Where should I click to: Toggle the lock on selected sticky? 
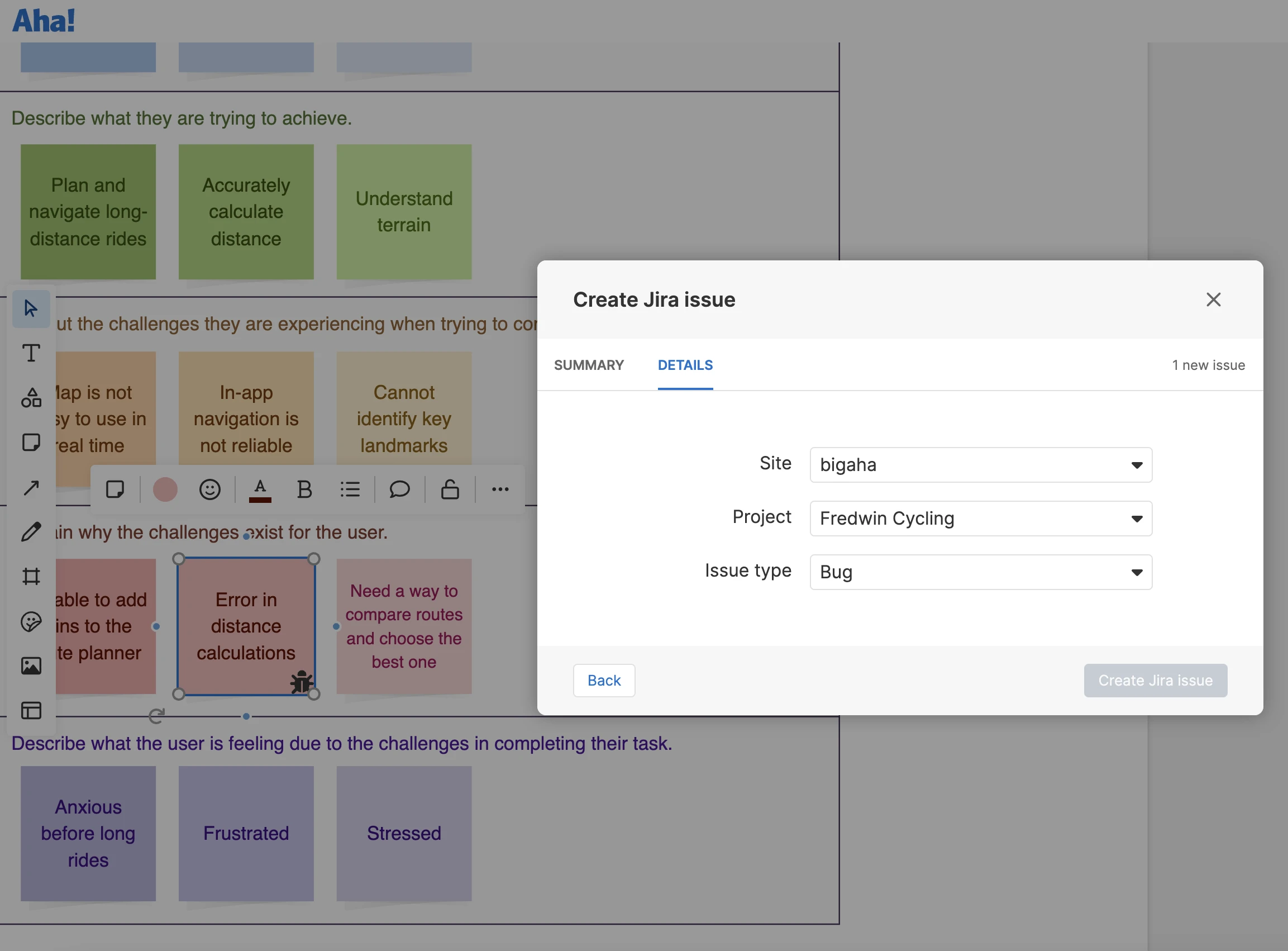[450, 489]
